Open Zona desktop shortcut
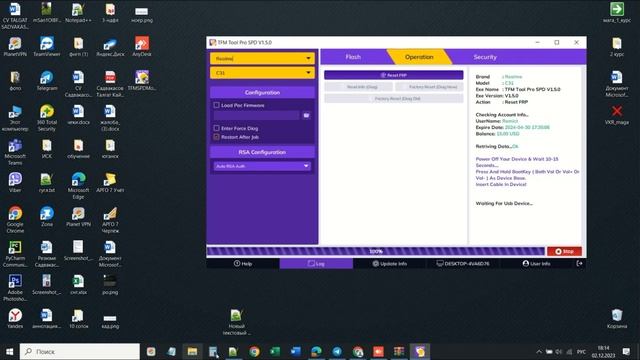 pos(47,216)
